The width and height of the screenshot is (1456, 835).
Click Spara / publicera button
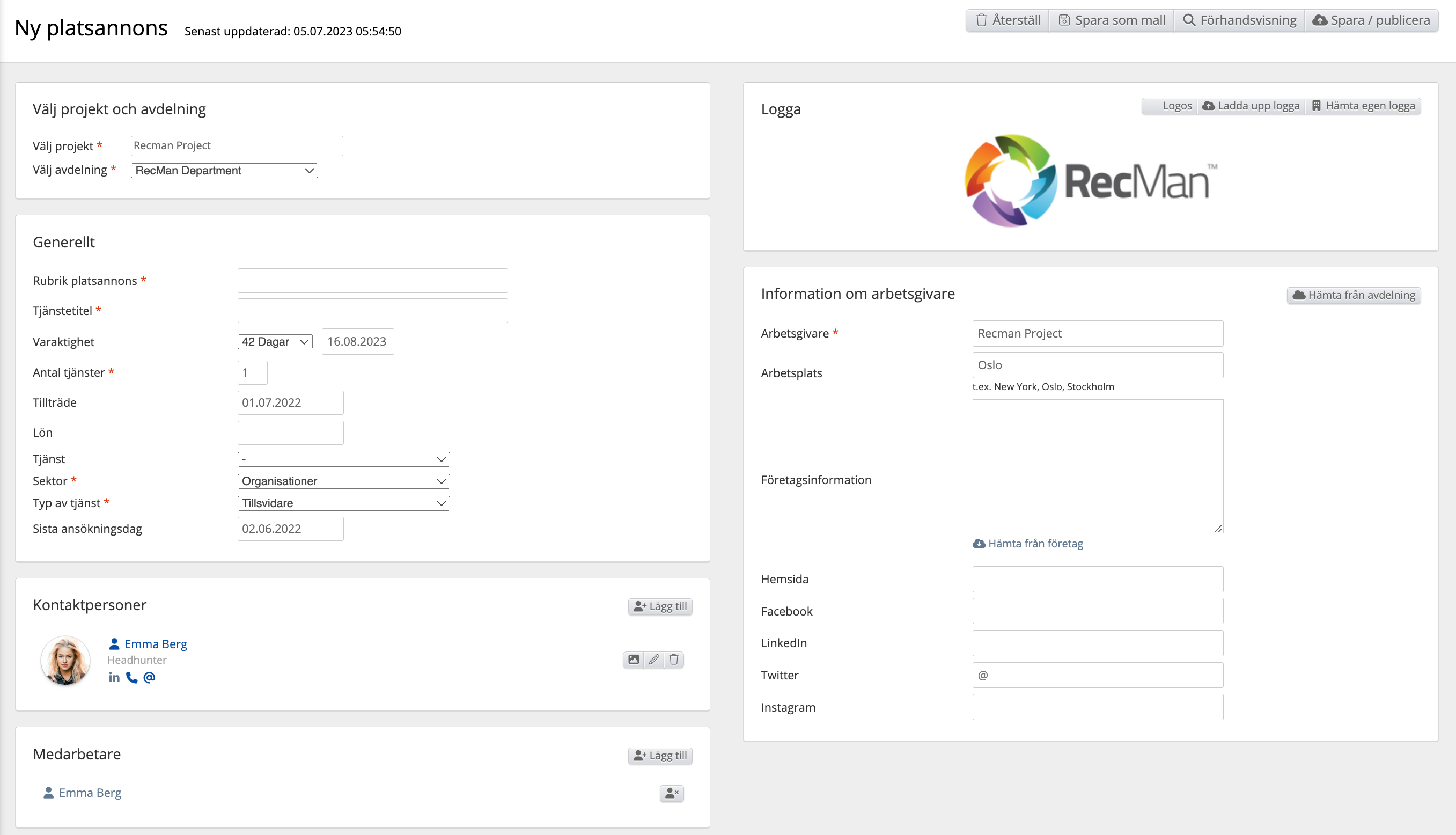[1371, 20]
